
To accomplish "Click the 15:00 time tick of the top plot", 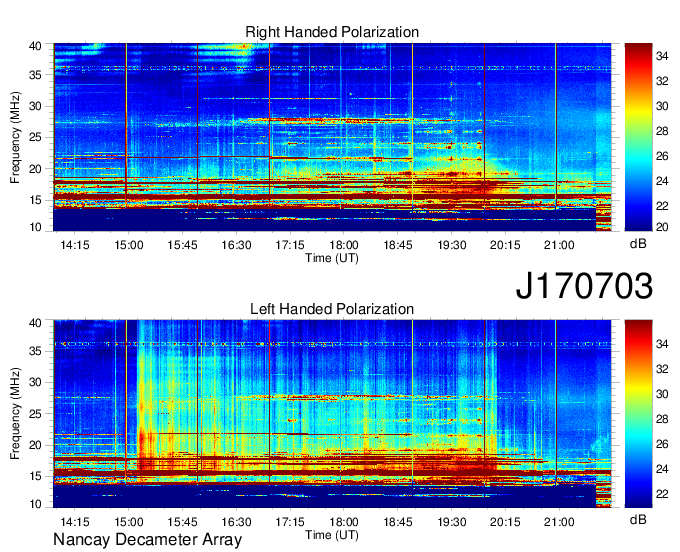I will [129, 245].
